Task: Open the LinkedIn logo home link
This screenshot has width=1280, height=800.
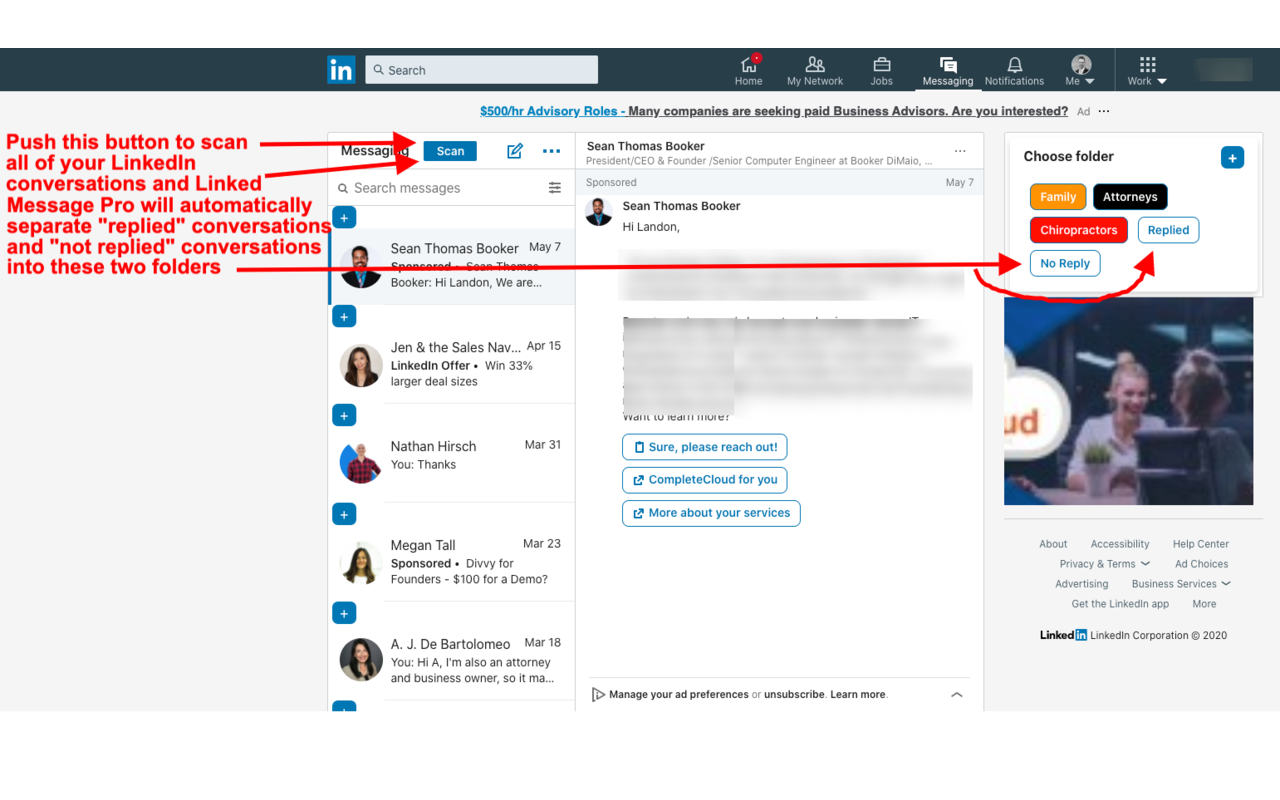Action: [341, 70]
